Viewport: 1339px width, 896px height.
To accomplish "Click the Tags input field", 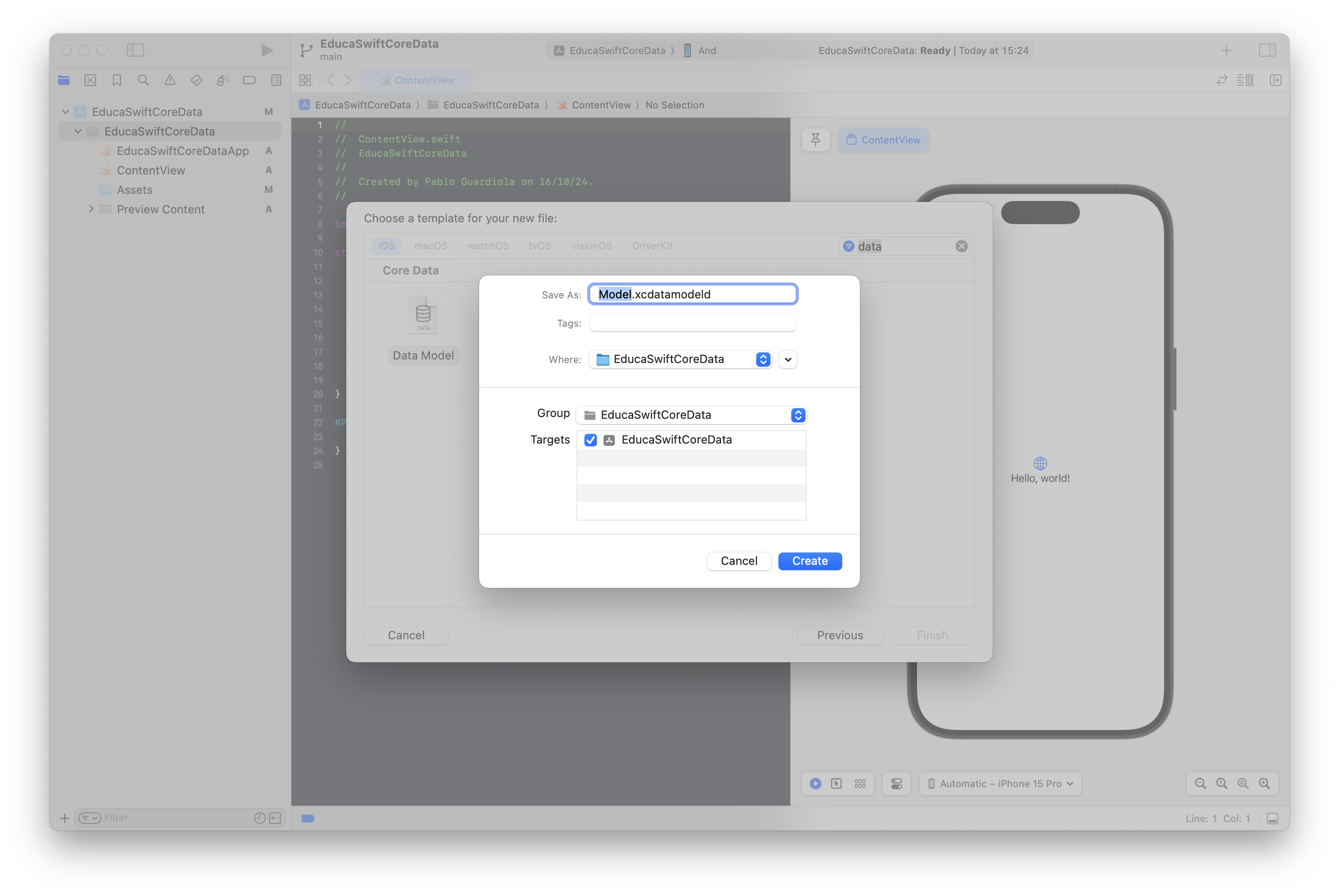I will pyautogui.click(x=693, y=323).
